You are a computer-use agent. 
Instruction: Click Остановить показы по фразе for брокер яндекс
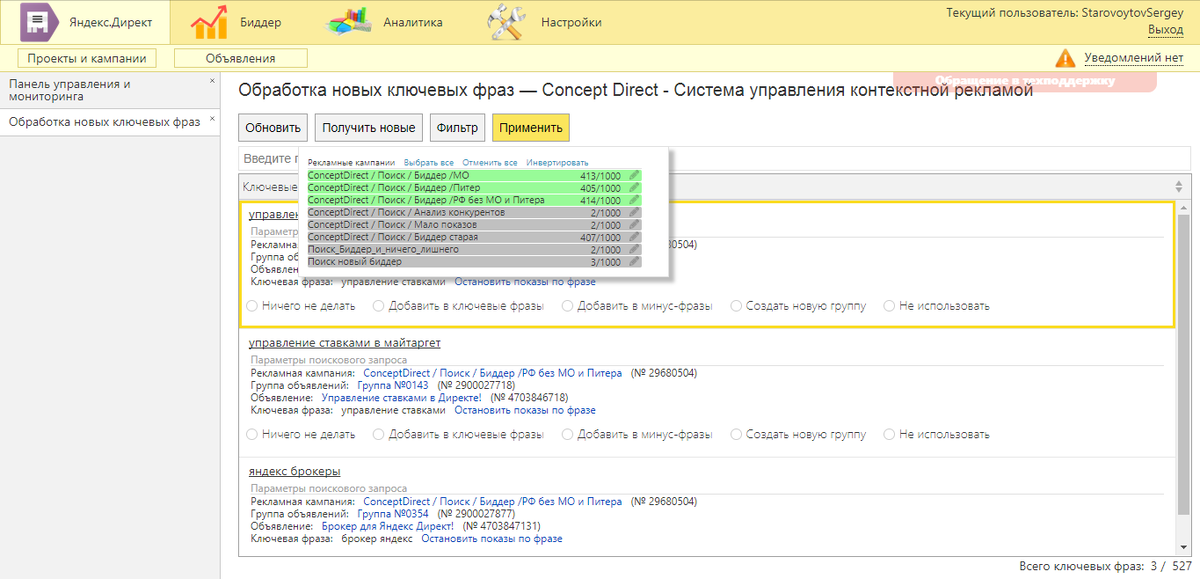492,538
